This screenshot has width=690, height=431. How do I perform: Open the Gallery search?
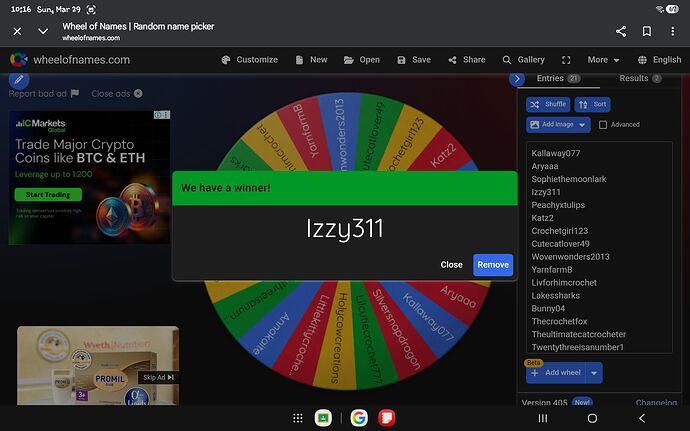coord(522,60)
